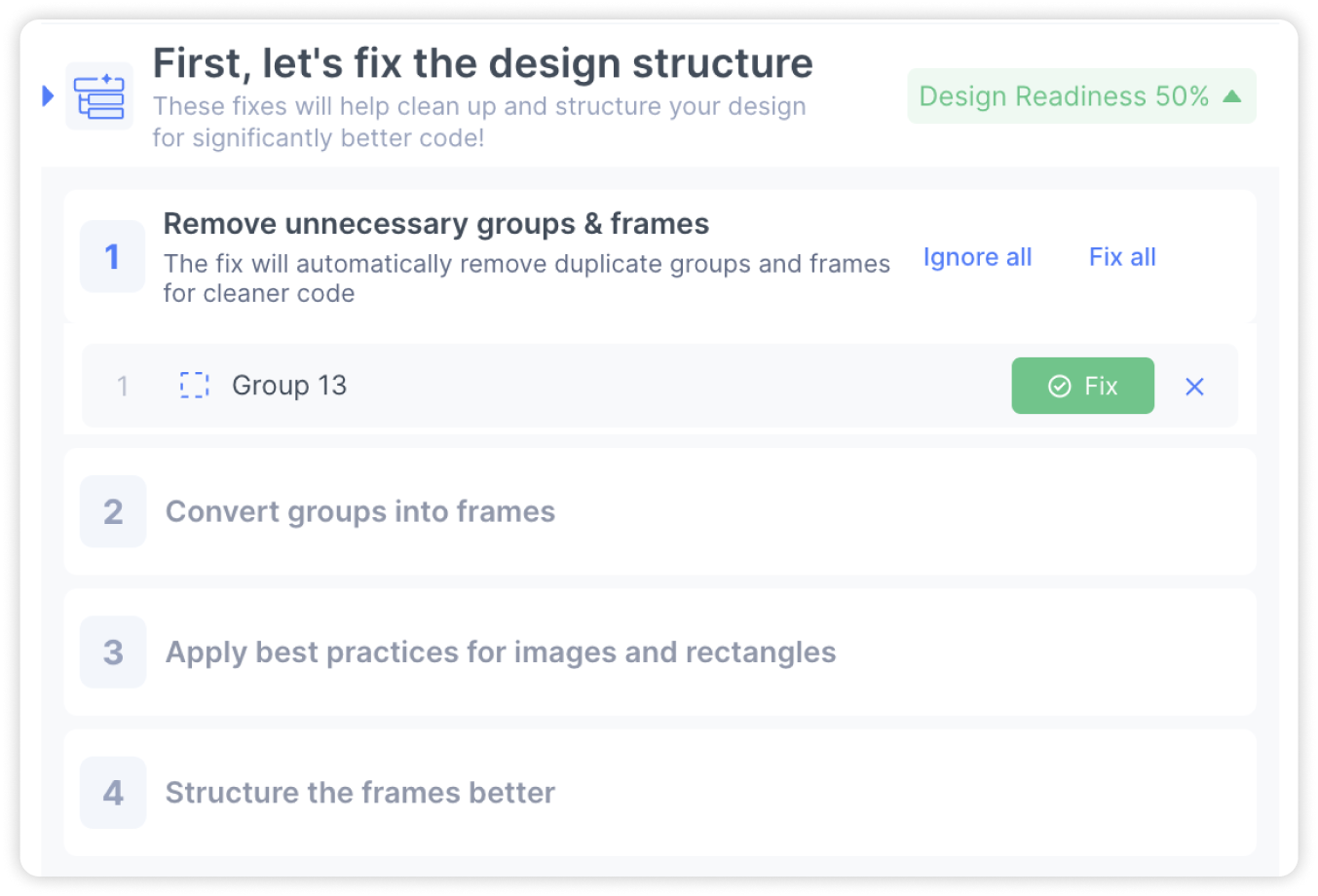Click the step 4 number badge
1318x896 pixels.
tap(112, 792)
